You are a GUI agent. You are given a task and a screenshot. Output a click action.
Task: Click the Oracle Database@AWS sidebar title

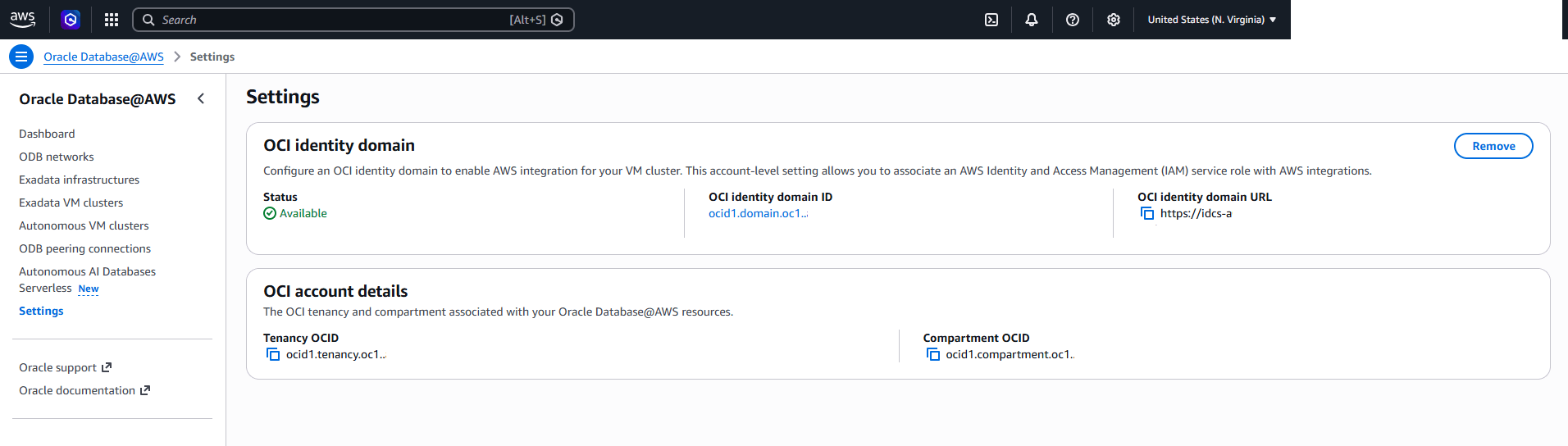tap(98, 99)
